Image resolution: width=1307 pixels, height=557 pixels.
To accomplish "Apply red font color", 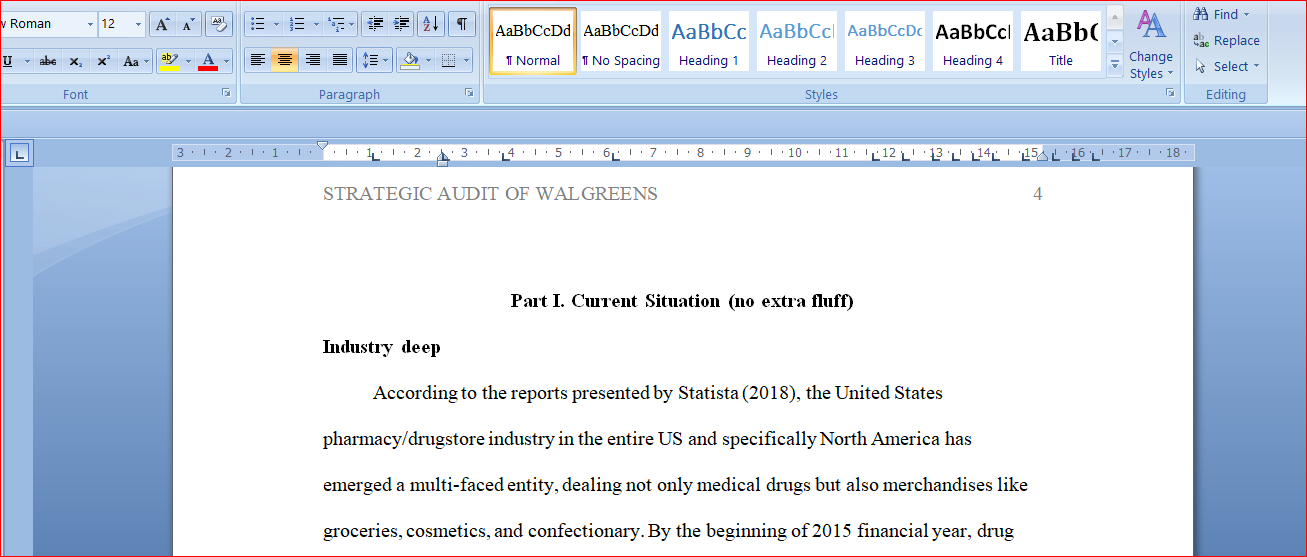I will point(208,61).
